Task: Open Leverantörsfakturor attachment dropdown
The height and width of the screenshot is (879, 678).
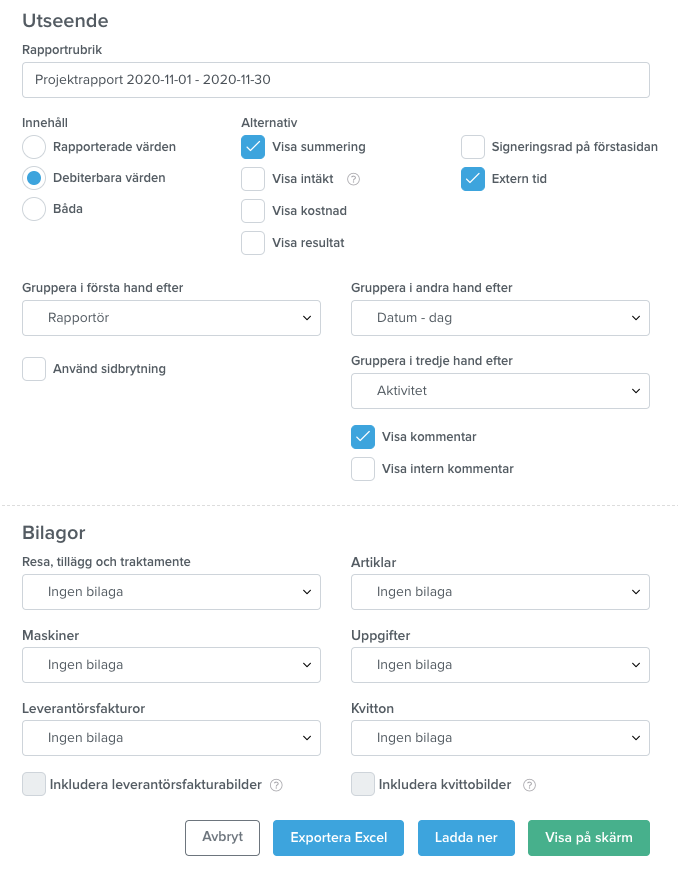Action: pyautogui.click(x=171, y=738)
